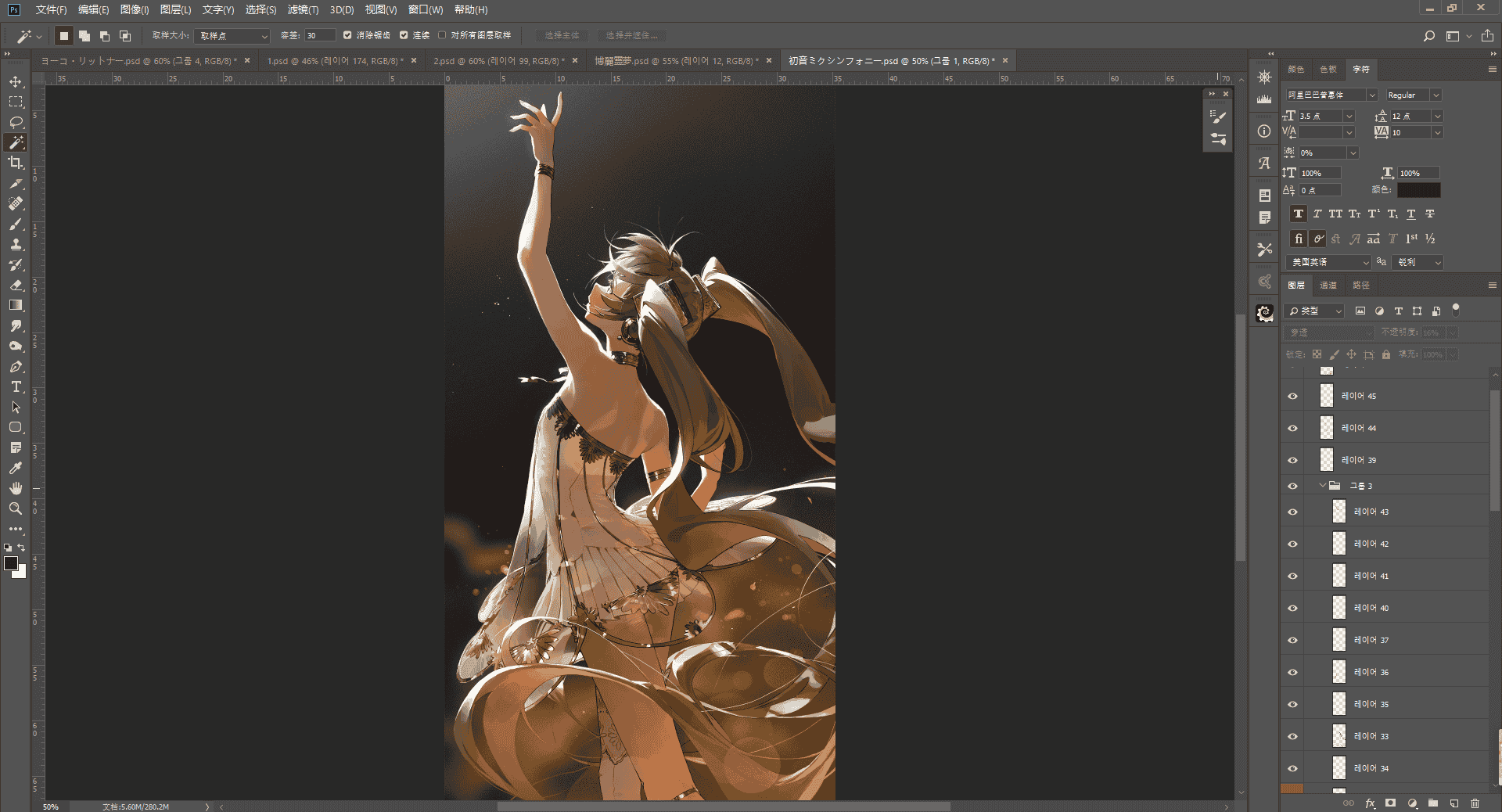1502x812 pixels.
Task: Open the 滤镜(T) menu
Action: pyautogui.click(x=303, y=9)
